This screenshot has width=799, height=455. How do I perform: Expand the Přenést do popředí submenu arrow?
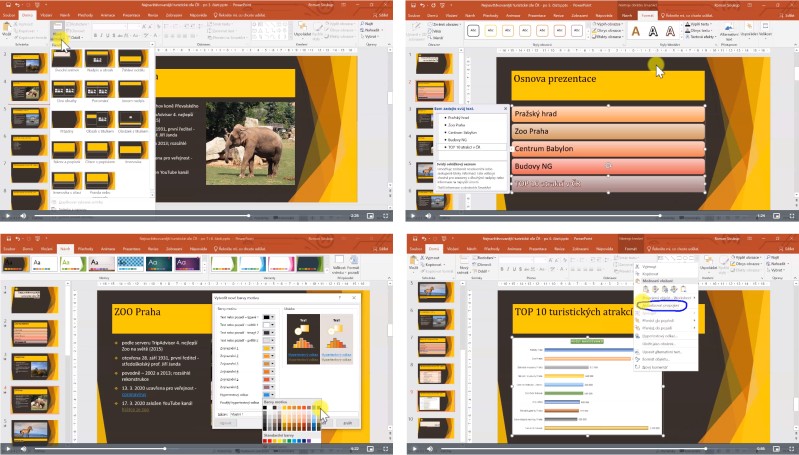coord(694,320)
